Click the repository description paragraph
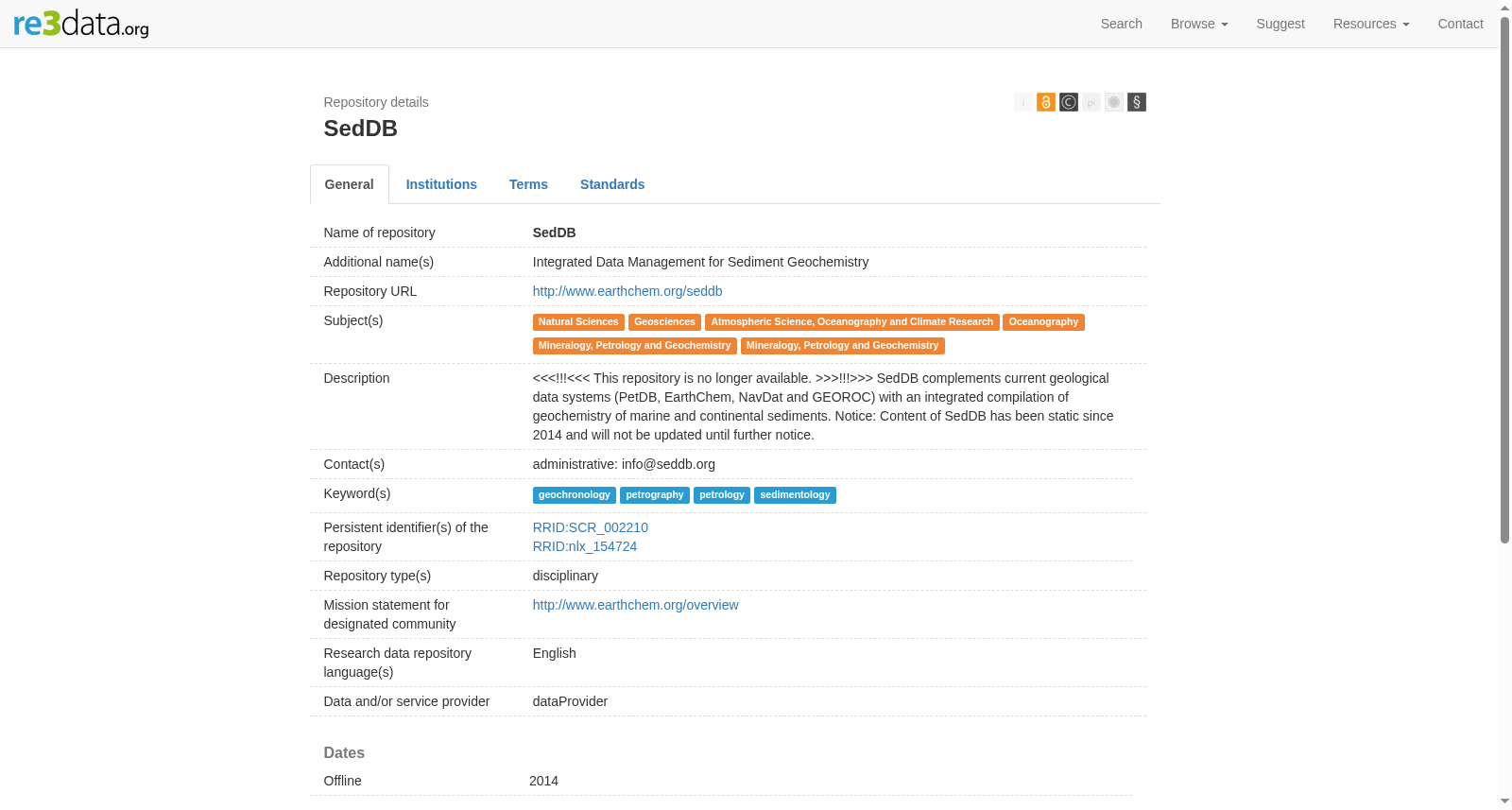1512x810 pixels. tap(823, 406)
